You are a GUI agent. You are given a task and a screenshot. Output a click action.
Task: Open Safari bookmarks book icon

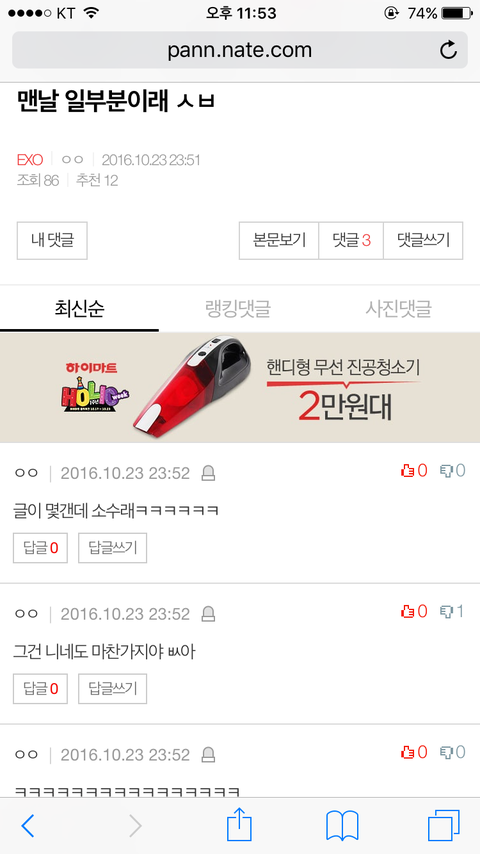(342, 826)
